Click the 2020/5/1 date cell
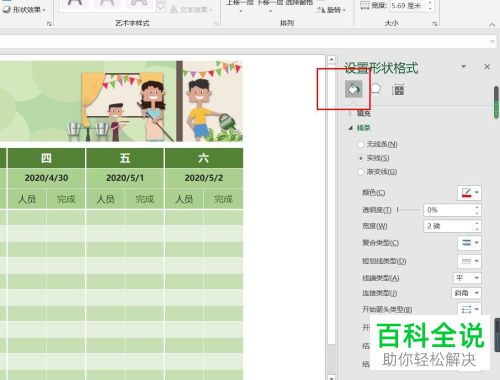This screenshot has width=500, height=380. coord(125,178)
